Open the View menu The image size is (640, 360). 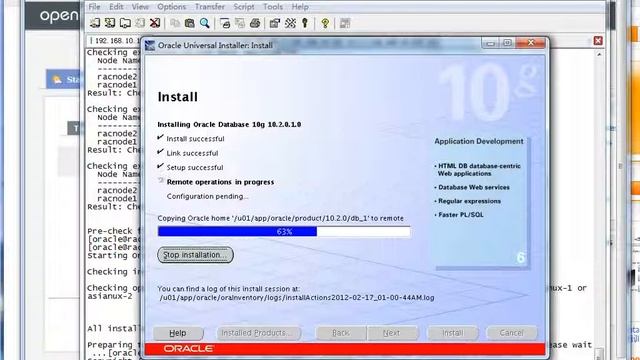pos(140,7)
